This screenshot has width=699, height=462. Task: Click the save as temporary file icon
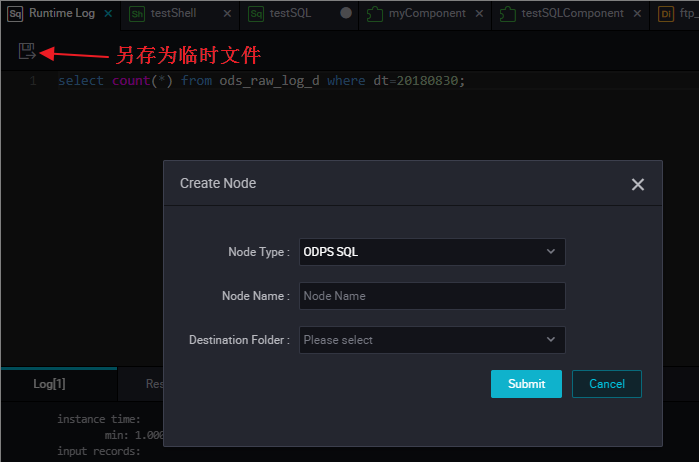pos(26,52)
